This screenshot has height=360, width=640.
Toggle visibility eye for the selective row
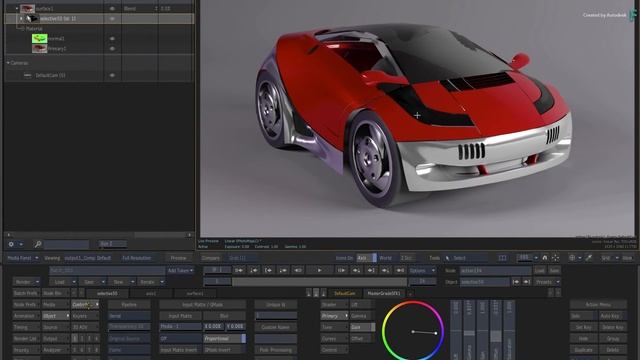tap(112, 18)
